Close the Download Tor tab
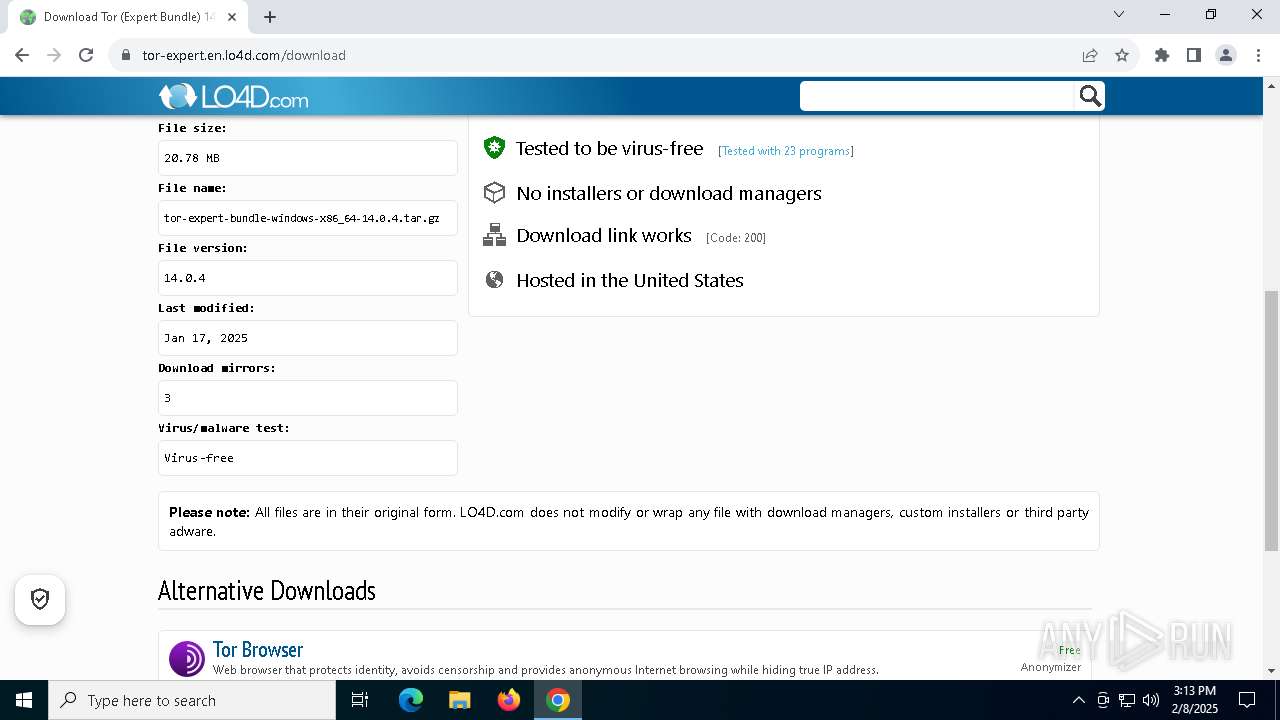The width and height of the screenshot is (1280, 720). [232, 17]
